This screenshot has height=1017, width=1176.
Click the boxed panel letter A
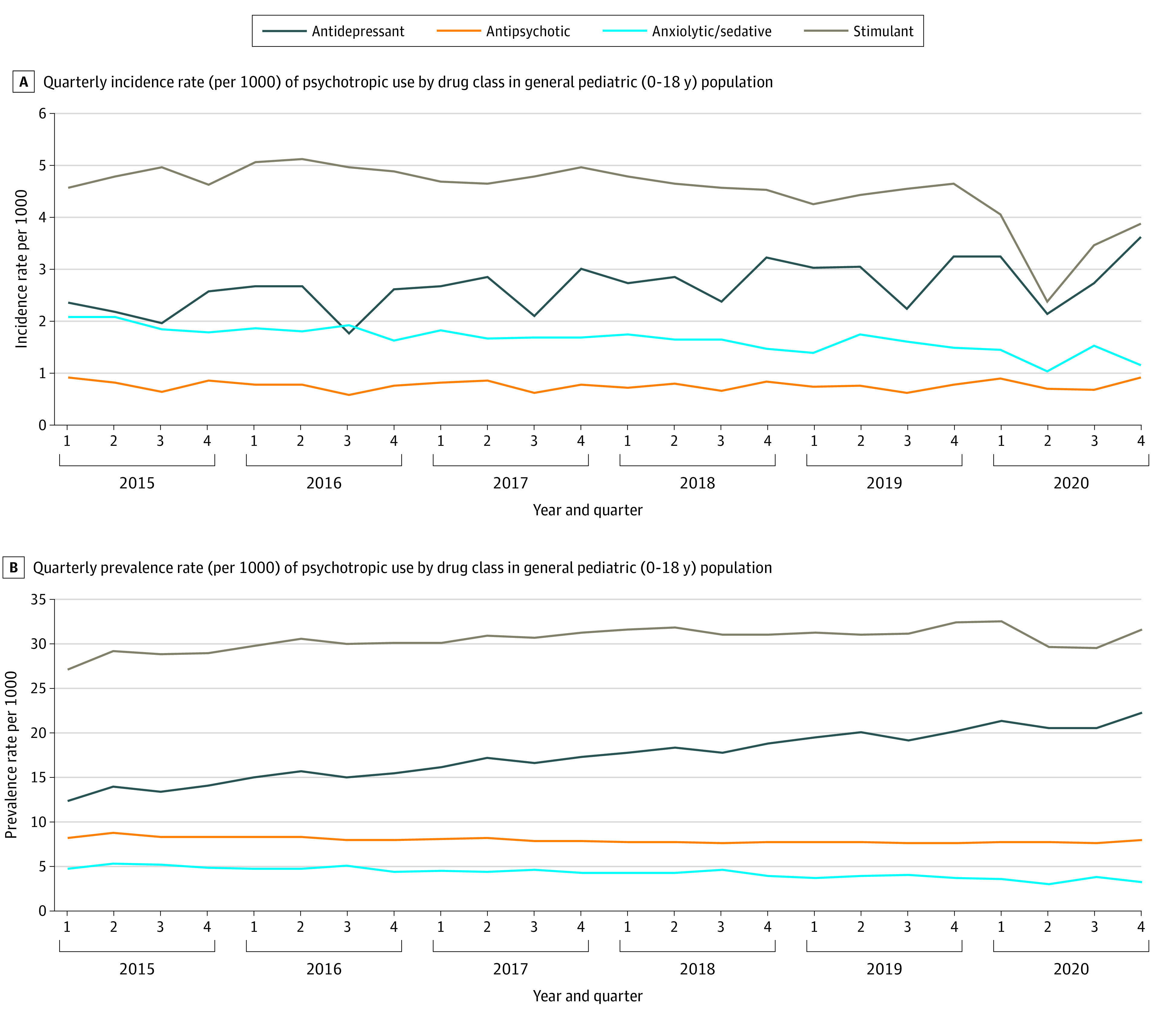[23, 82]
